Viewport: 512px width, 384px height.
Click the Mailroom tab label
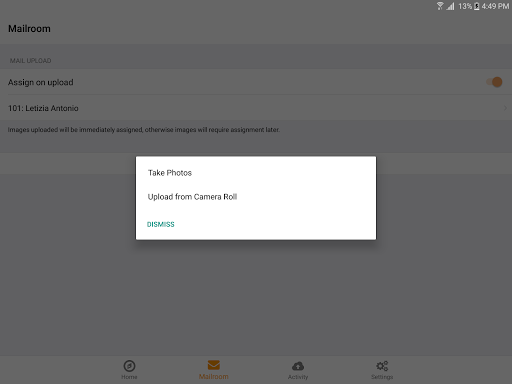214,377
